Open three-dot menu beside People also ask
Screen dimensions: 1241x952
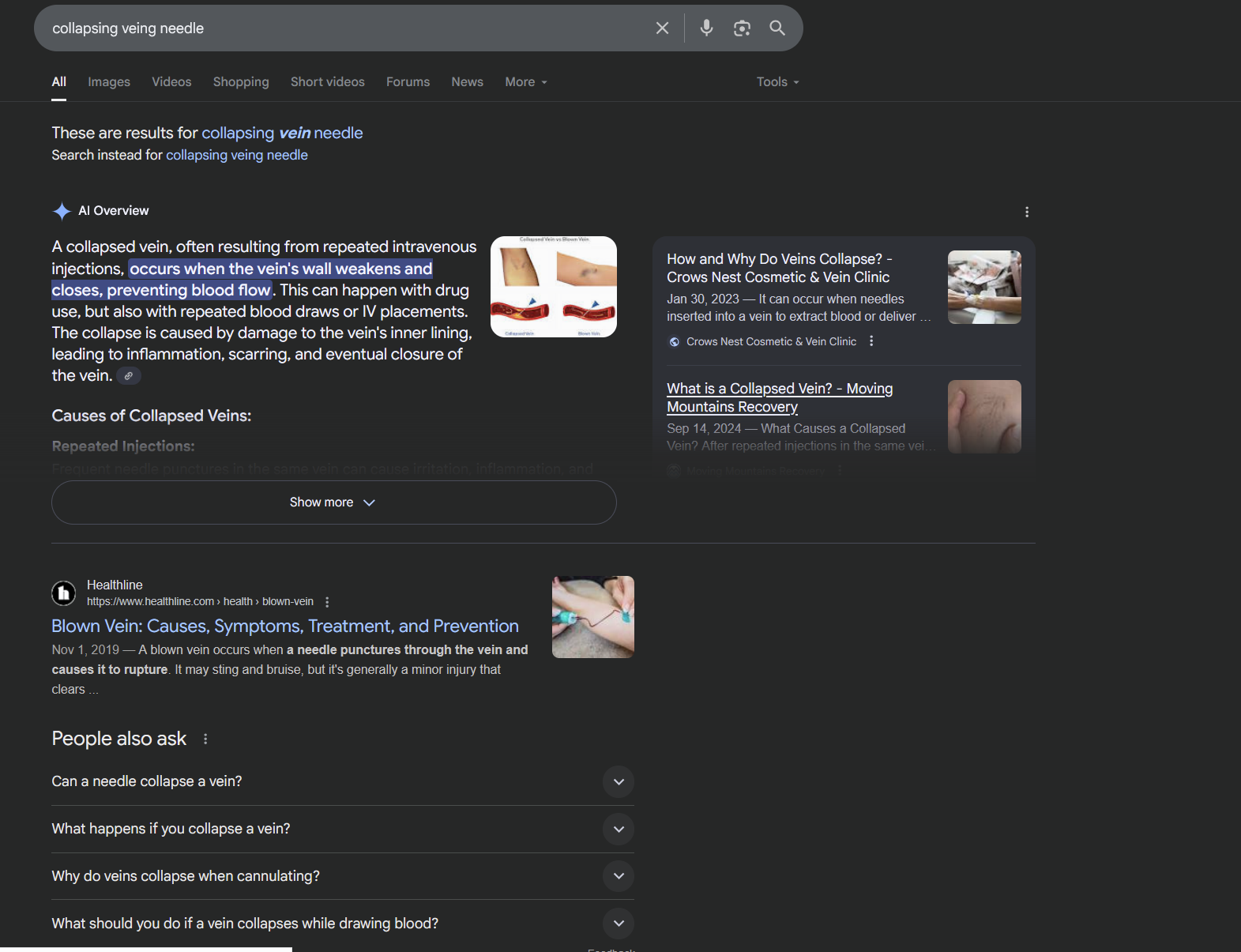pos(205,739)
